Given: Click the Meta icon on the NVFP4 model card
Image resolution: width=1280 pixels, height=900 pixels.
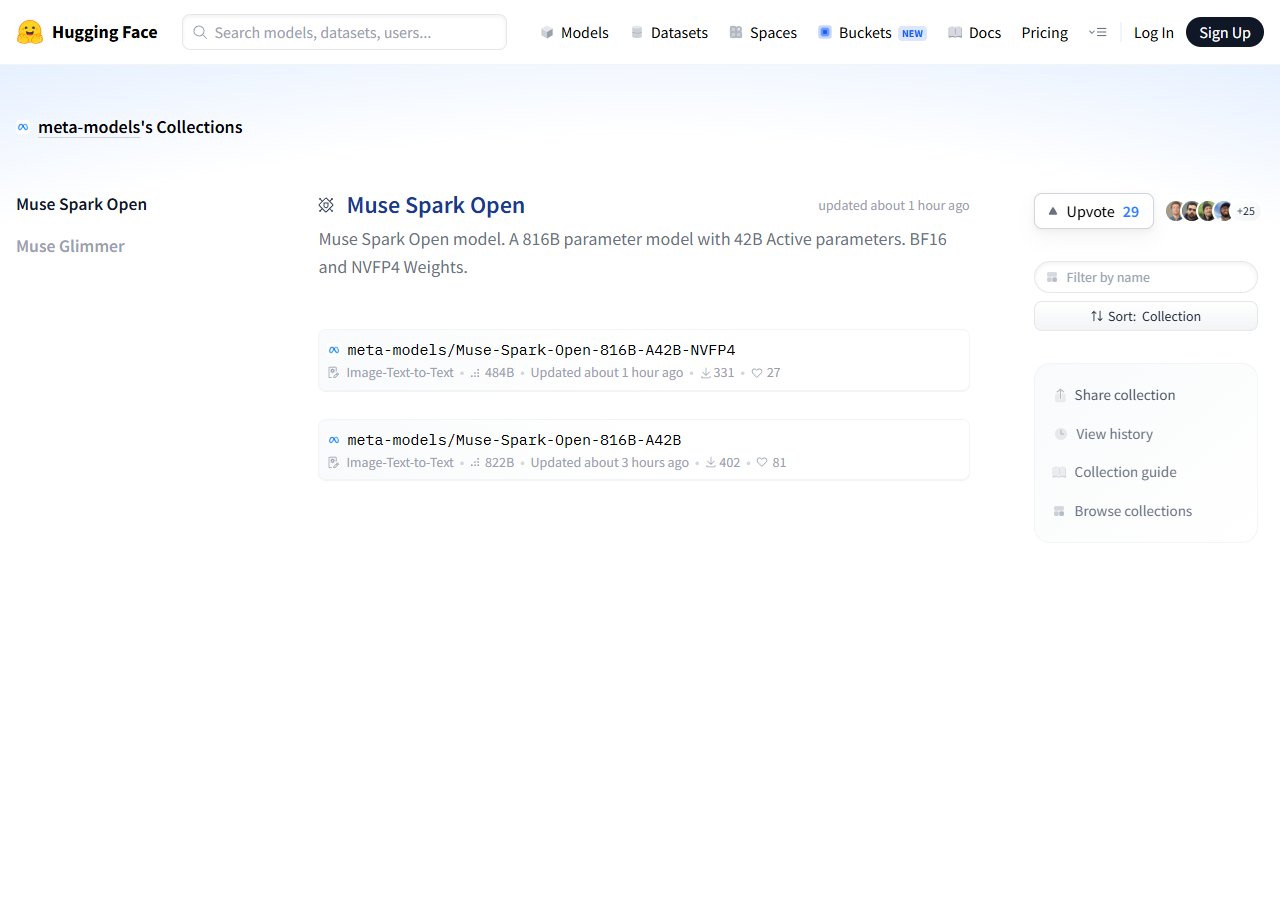Looking at the screenshot, I should click(x=334, y=350).
